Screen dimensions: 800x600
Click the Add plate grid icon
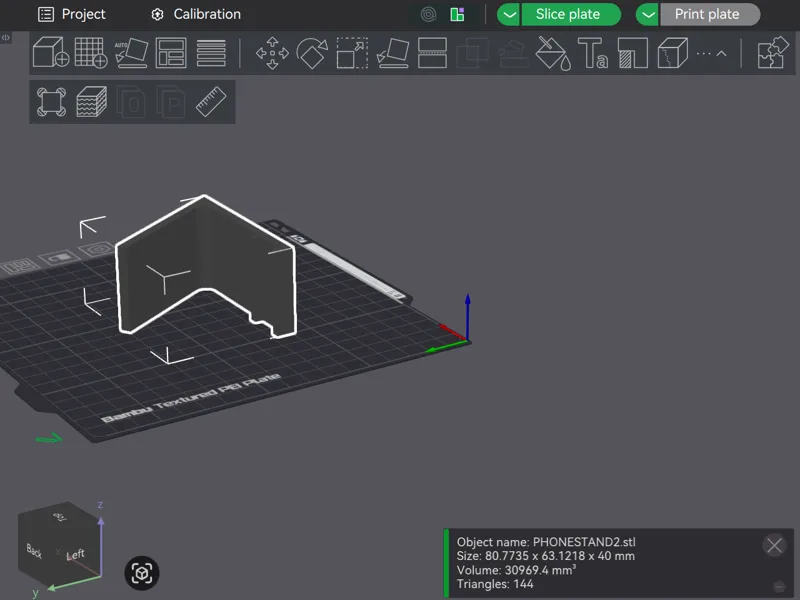pos(91,52)
